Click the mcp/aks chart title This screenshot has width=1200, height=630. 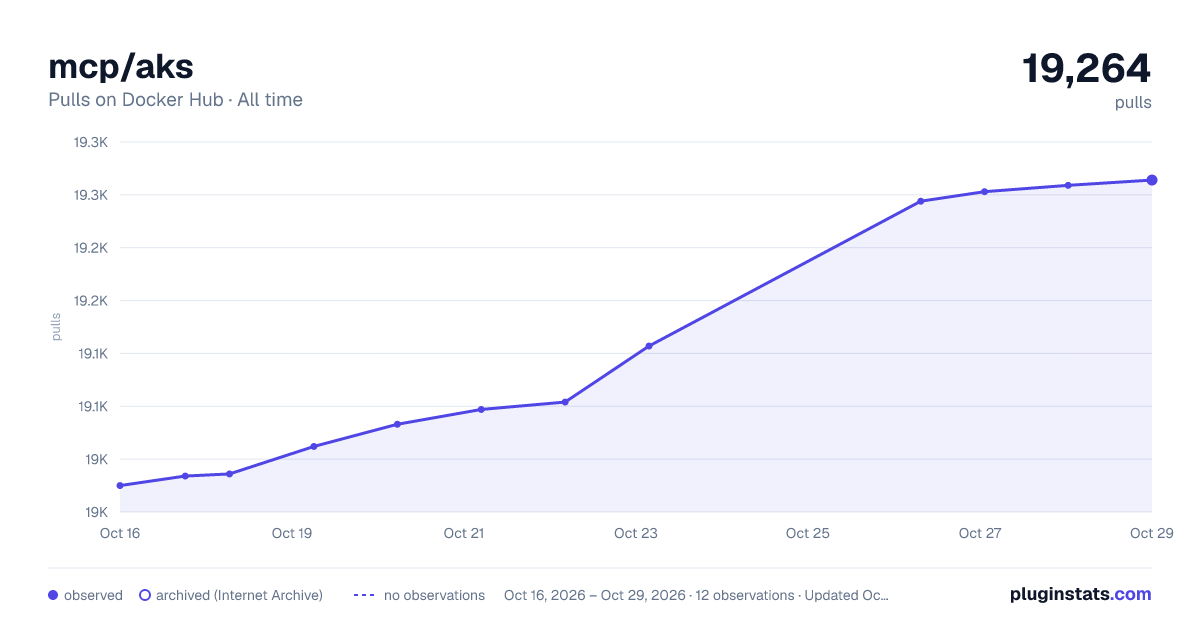click(x=121, y=66)
